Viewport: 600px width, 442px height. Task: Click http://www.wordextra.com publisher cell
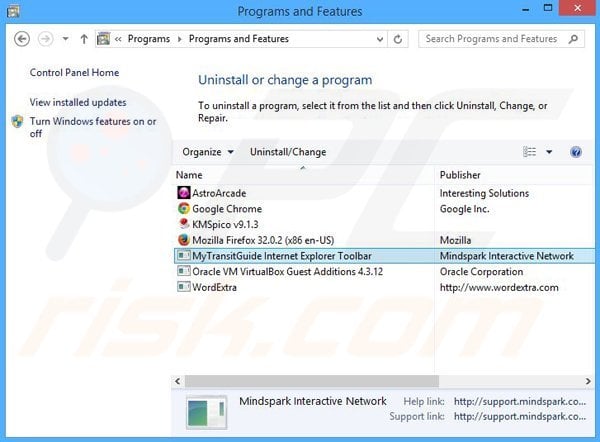point(499,287)
